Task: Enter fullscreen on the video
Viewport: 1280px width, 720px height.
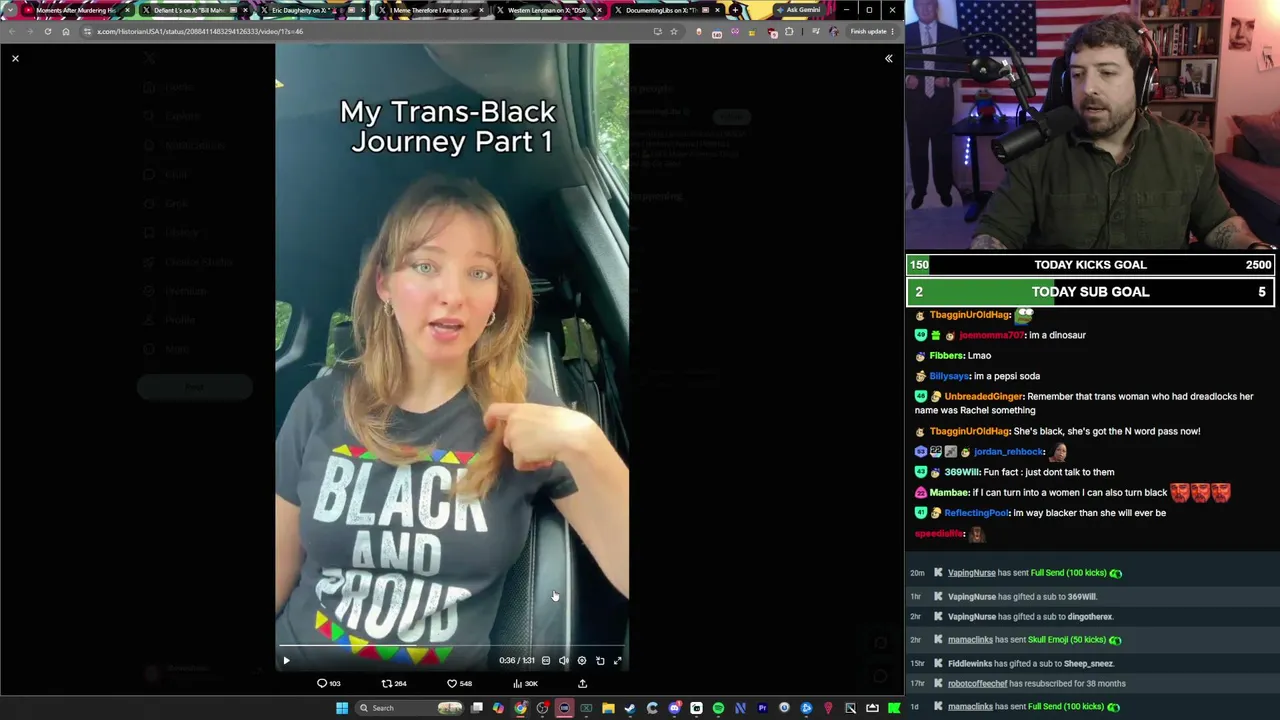Action: pyautogui.click(x=618, y=660)
